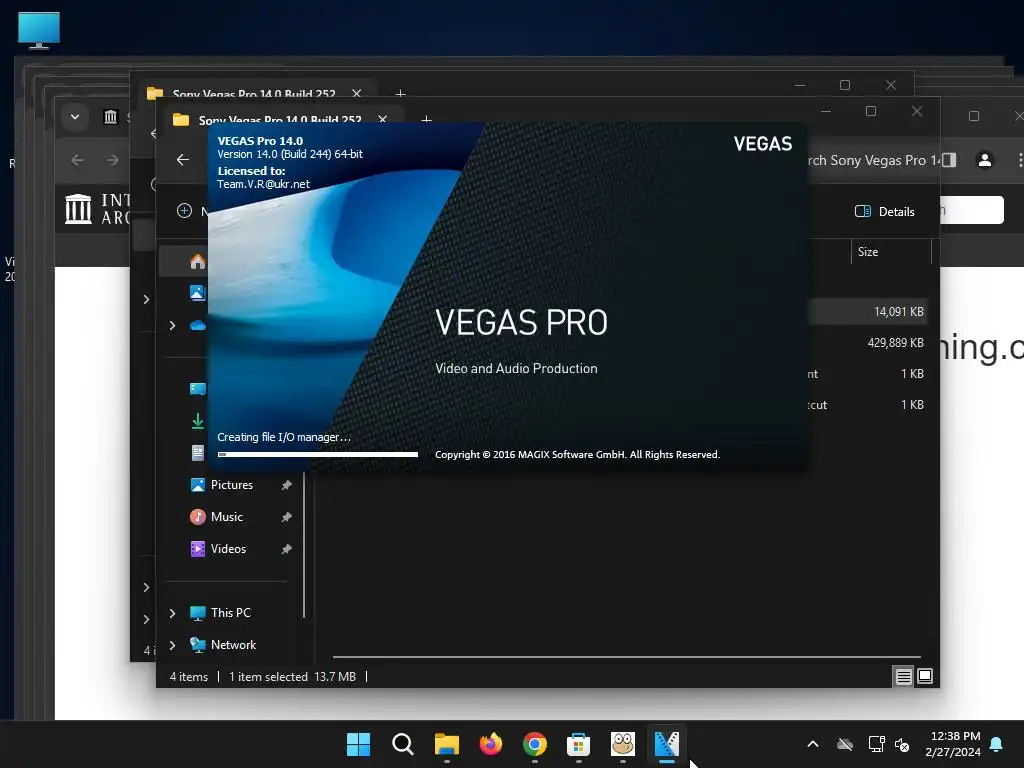Go forward in the Chrome window behind
The height and width of the screenshot is (768, 1024).
pos(112,160)
